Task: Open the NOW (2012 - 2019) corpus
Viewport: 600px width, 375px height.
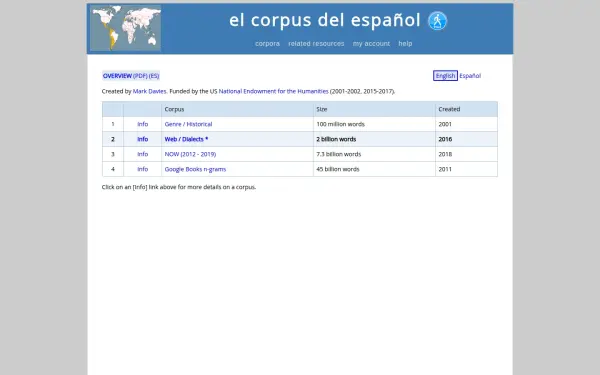Action: (x=190, y=154)
